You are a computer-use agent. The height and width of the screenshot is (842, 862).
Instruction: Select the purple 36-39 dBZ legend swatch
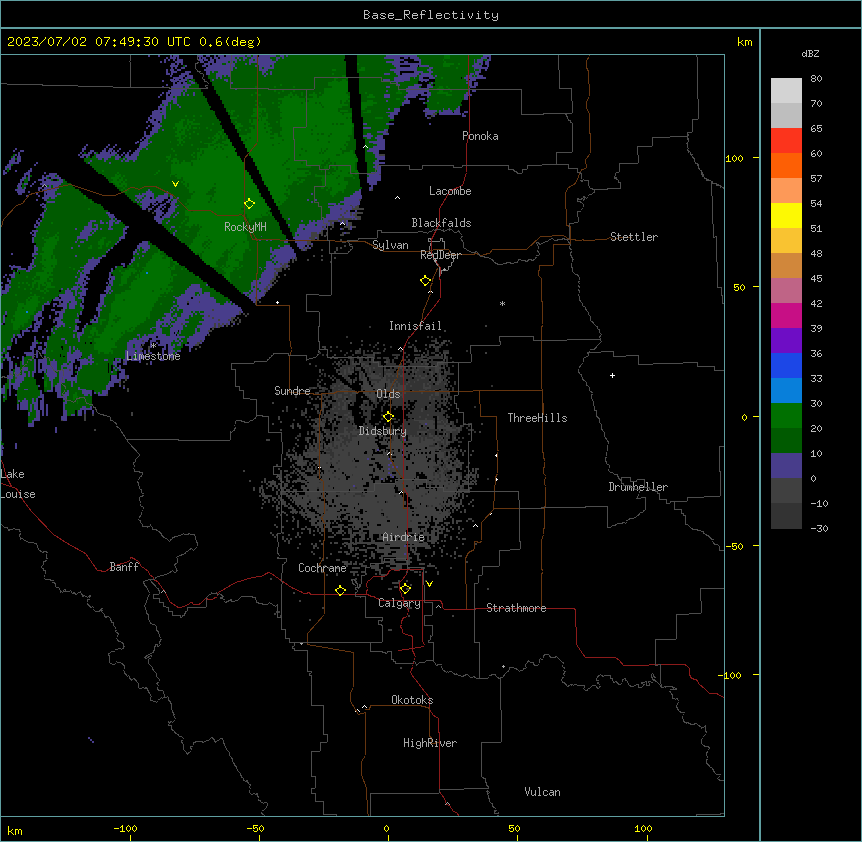pyautogui.click(x=786, y=341)
